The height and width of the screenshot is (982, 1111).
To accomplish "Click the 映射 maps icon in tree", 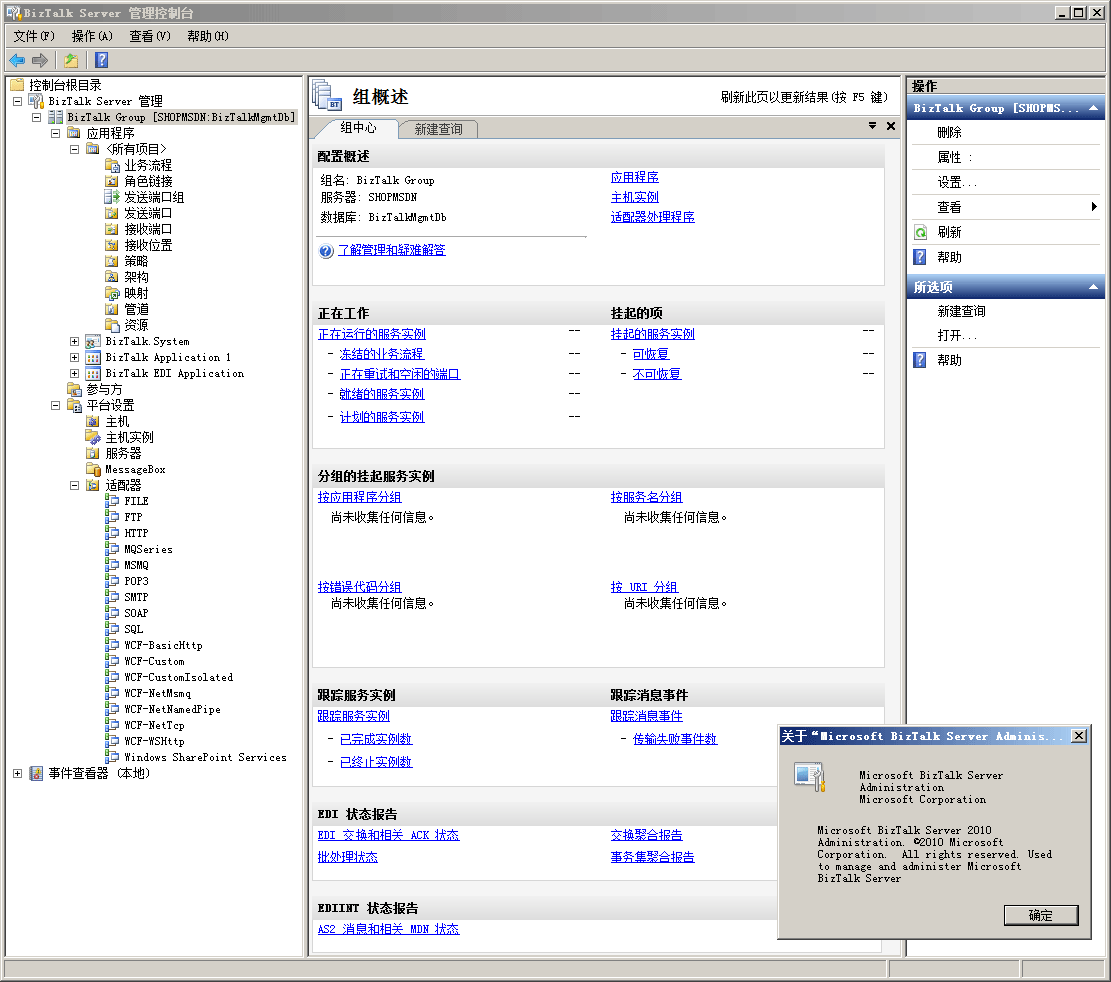I will (112, 293).
